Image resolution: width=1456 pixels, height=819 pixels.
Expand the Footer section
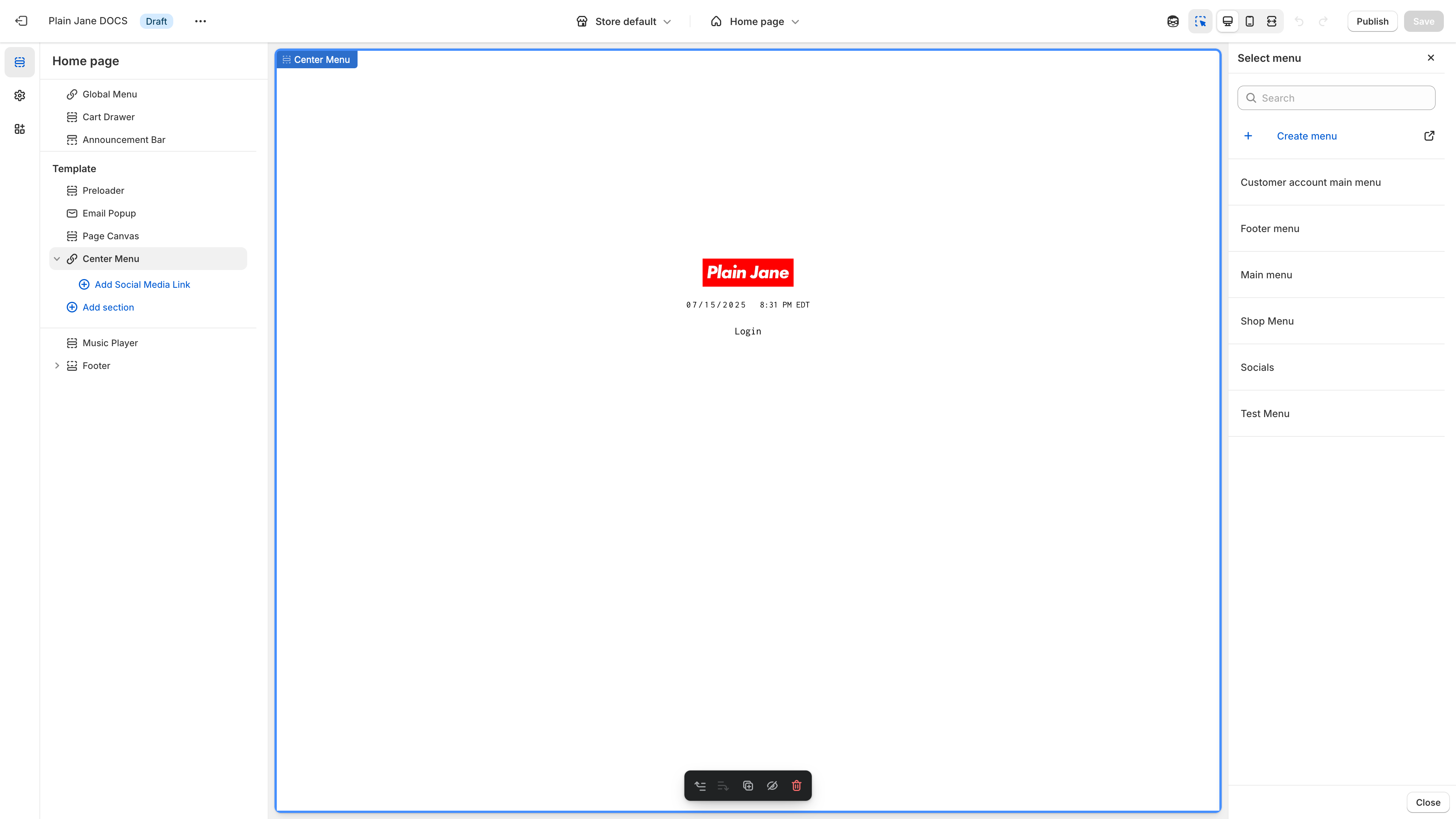tap(57, 365)
